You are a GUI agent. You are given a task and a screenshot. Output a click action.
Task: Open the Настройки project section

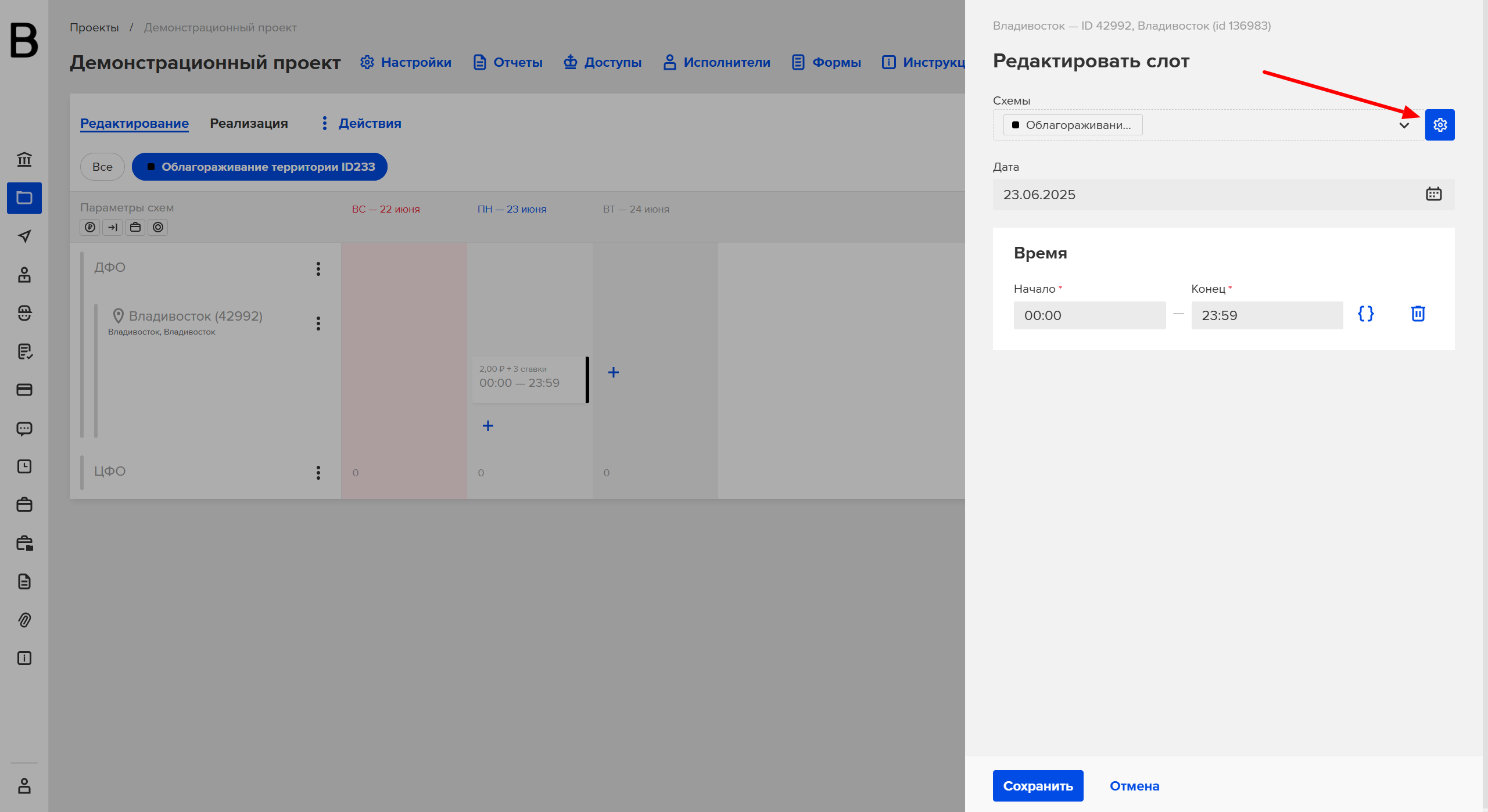point(406,62)
